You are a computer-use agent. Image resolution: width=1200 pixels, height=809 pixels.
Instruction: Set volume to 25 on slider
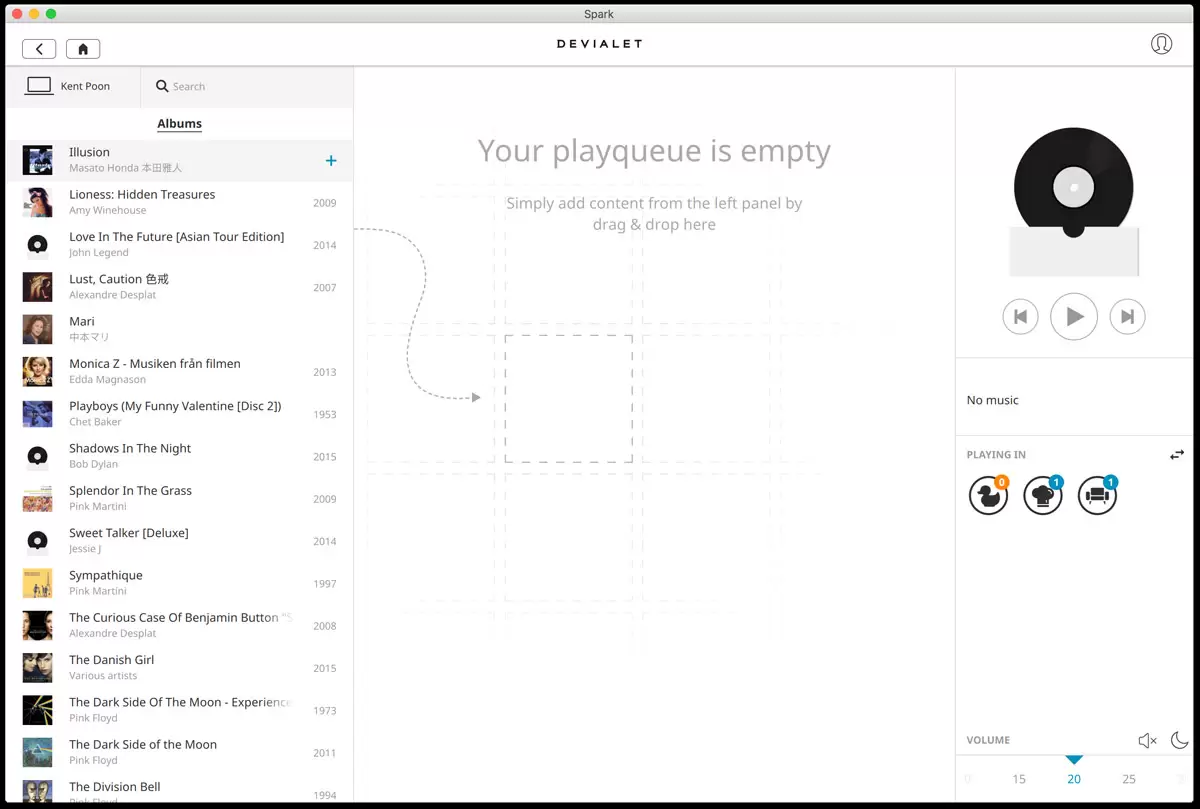(1129, 779)
